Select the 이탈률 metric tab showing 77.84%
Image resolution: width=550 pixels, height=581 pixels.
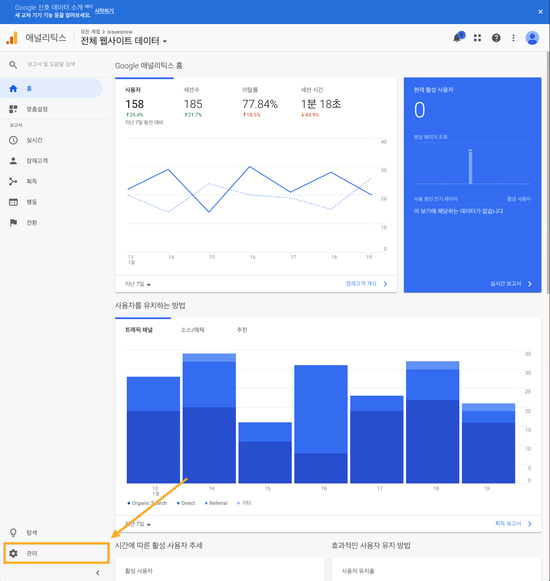[x=260, y=102]
